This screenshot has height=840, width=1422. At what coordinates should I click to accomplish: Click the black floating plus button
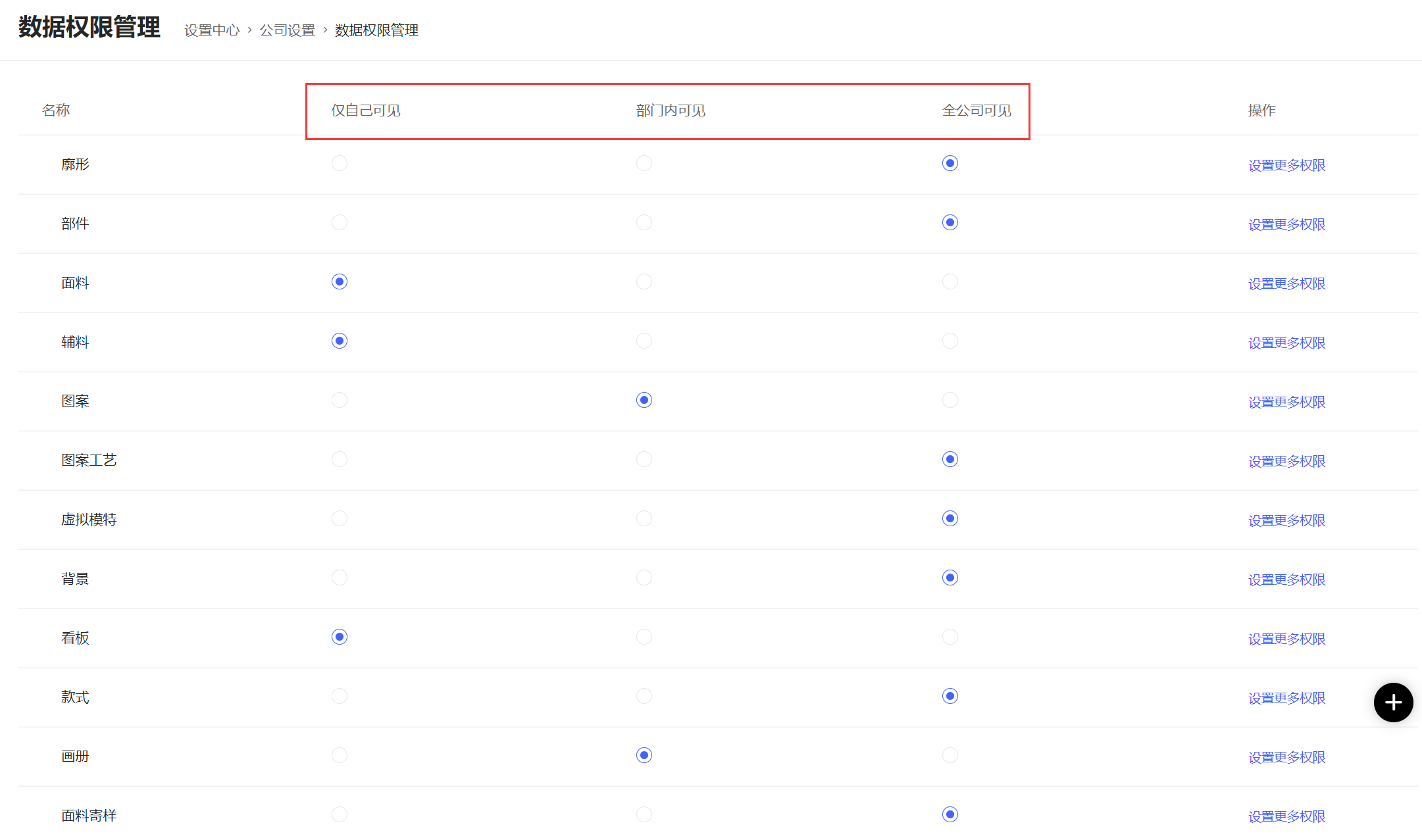coord(1393,703)
